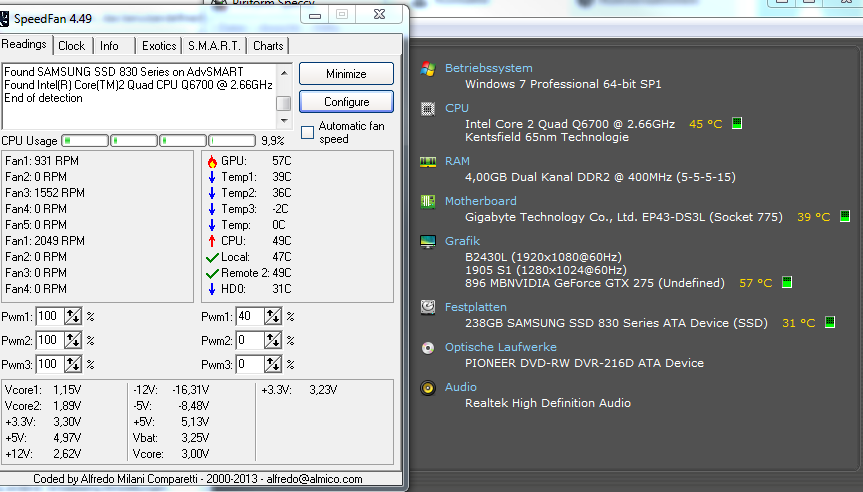Click the right Pwm3 spinner set to 0
The image size is (863, 492).
(272, 364)
